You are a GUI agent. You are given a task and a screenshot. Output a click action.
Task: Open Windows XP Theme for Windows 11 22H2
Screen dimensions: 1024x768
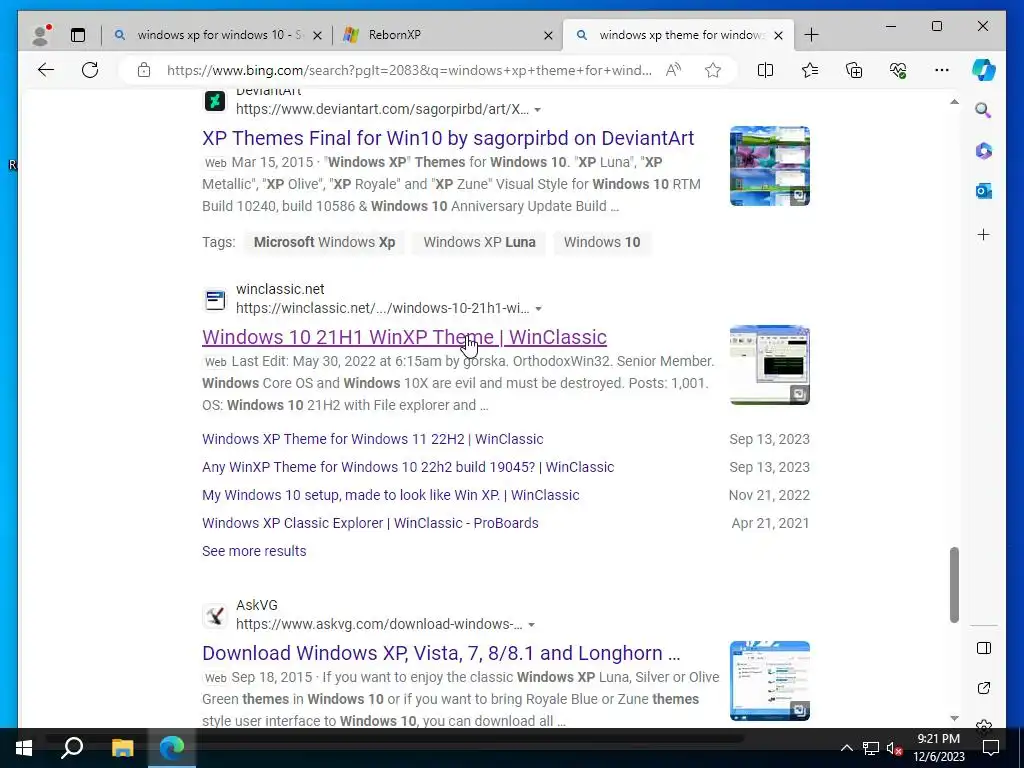click(372, 439)
